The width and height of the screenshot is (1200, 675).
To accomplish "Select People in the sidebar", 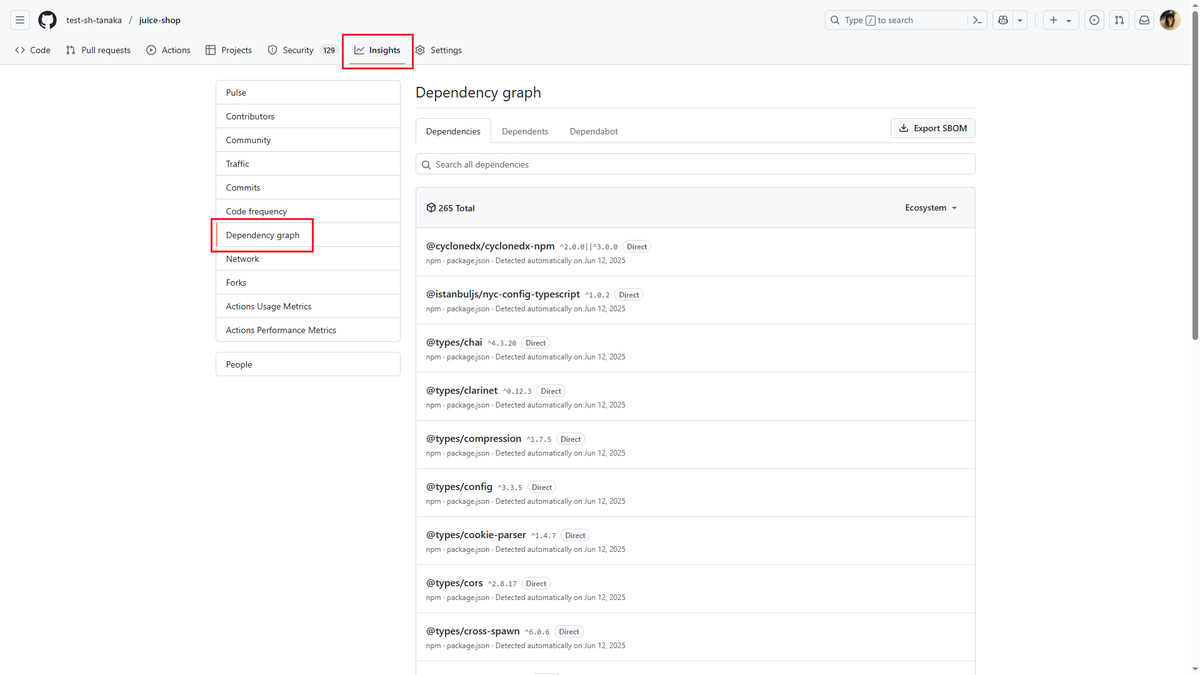I will click(x=308, y=364).
